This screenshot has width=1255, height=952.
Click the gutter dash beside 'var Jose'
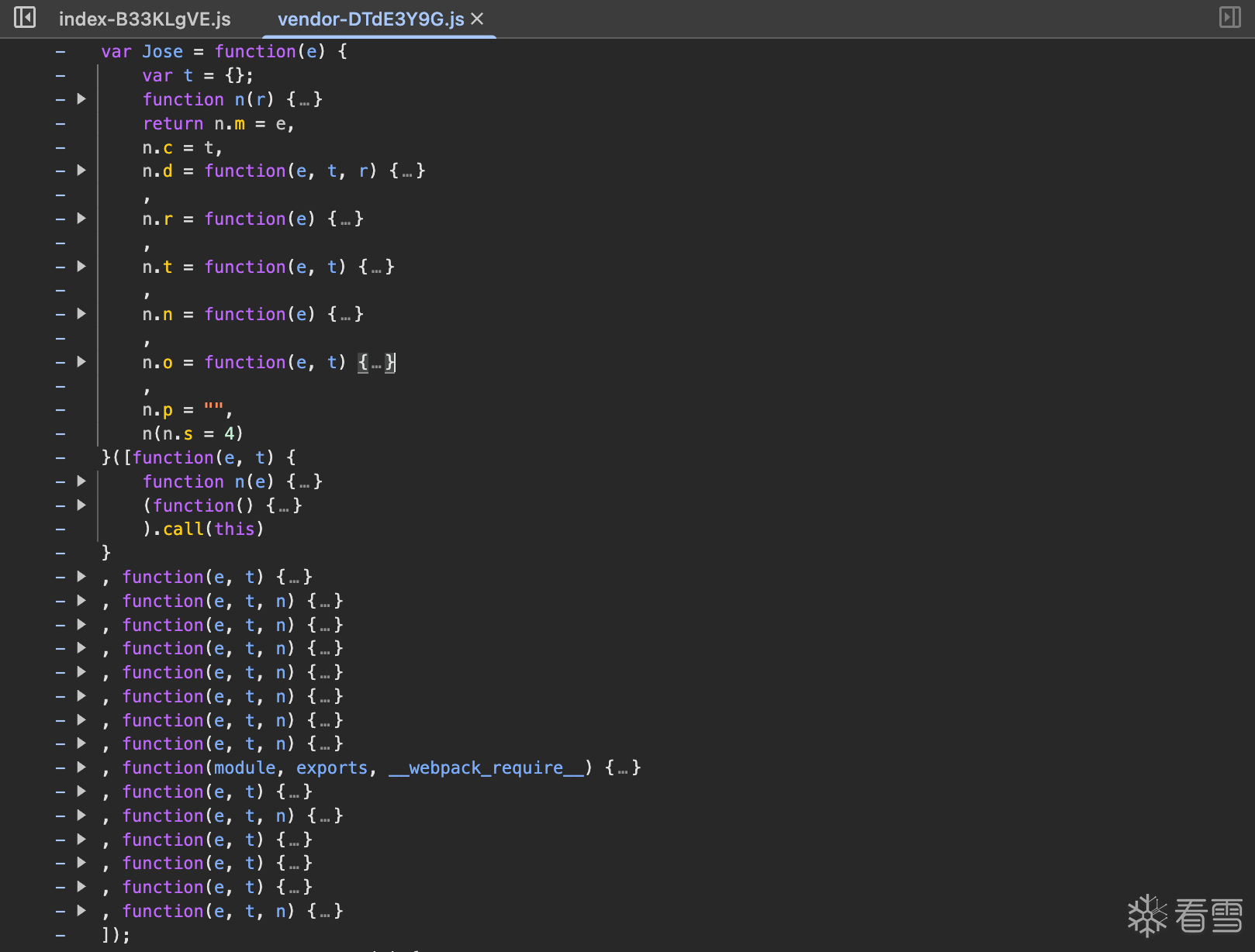click(61, 52)
